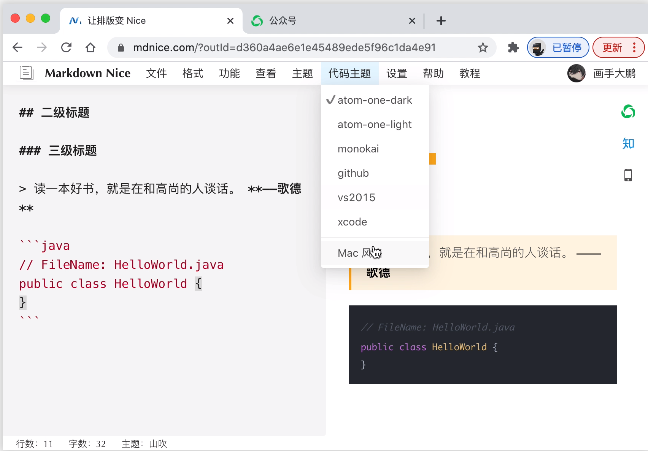Open the 教程 menu
This screenshot has width=648, height=451.
point(470,74)
